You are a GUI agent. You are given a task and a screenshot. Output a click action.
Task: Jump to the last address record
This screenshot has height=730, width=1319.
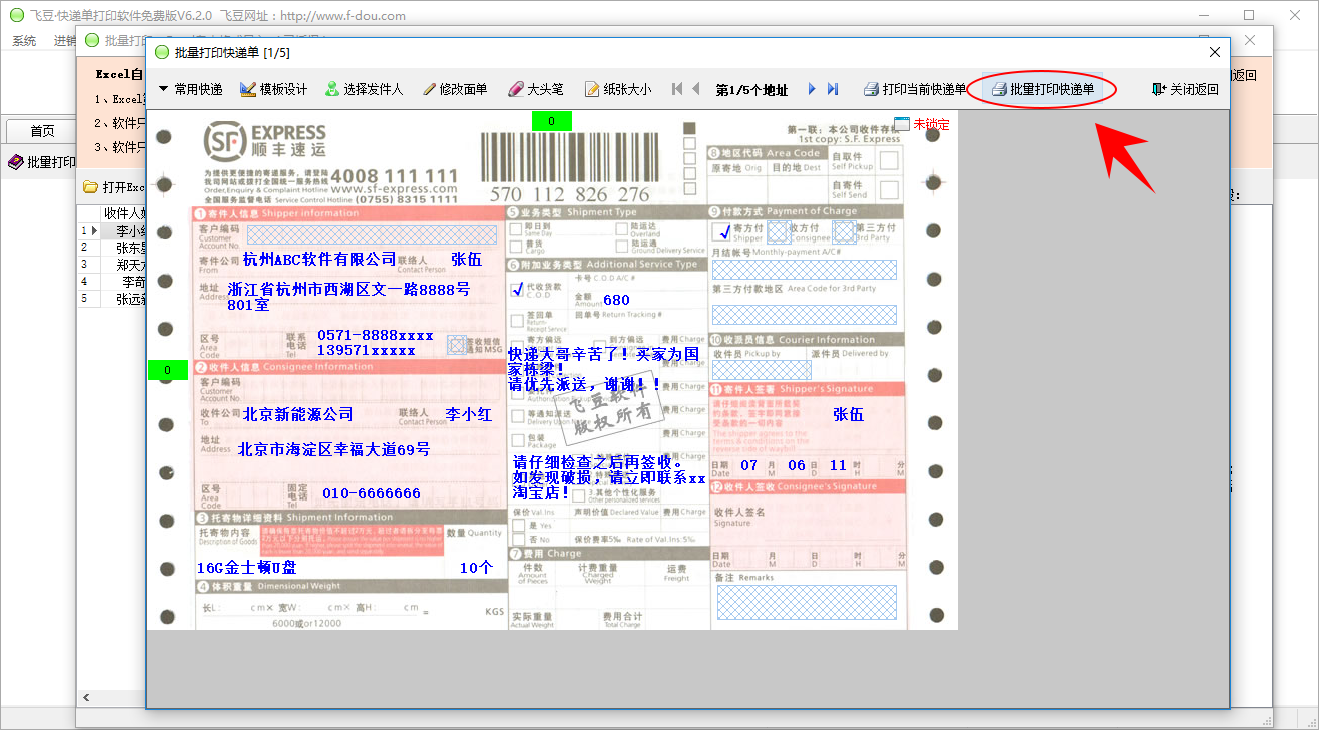point(832,89)
